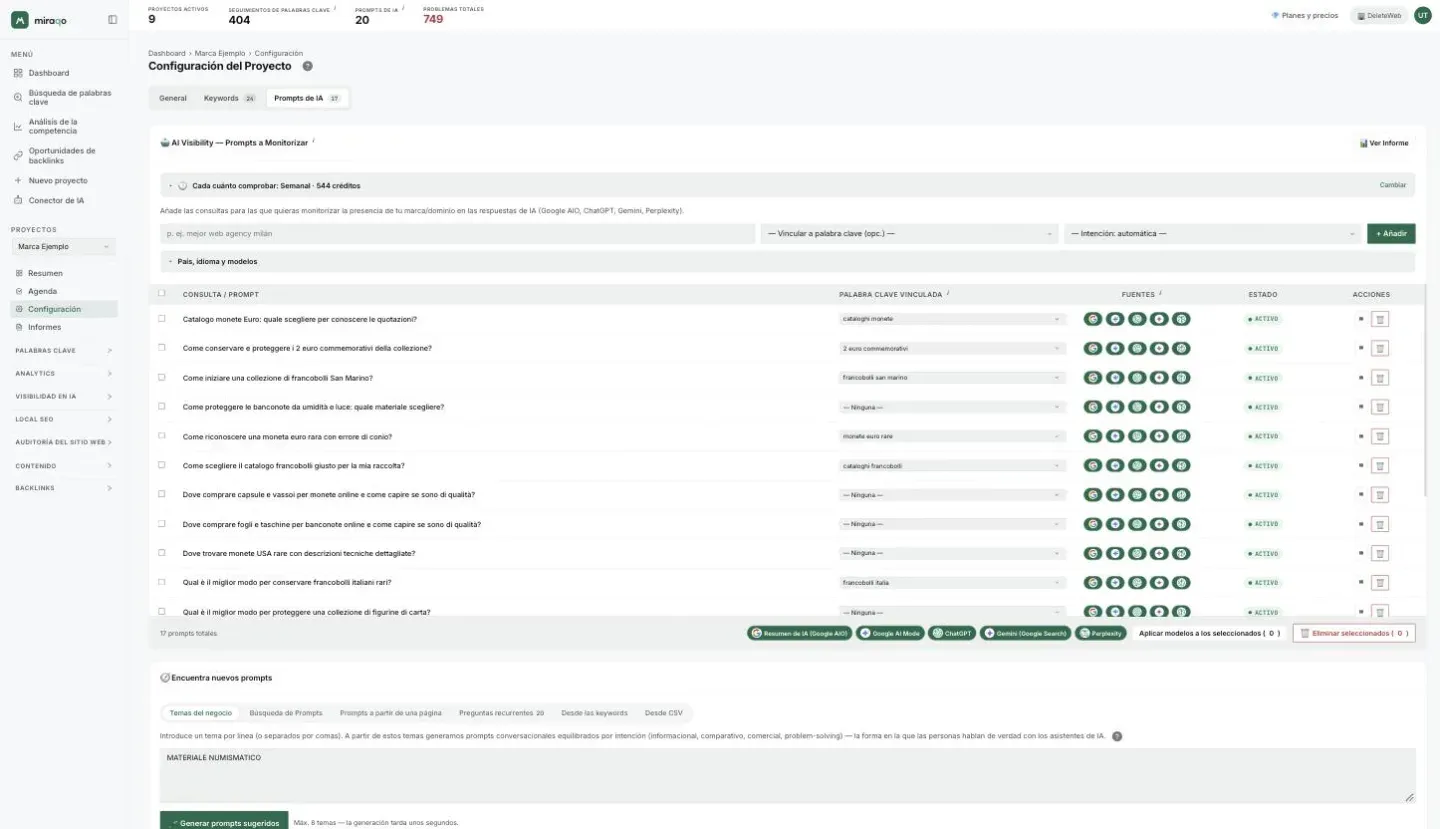Toggle Perplexity source for 'francobolli San Marino' row
This screenshot has width=1440, height=829.
1181,378
